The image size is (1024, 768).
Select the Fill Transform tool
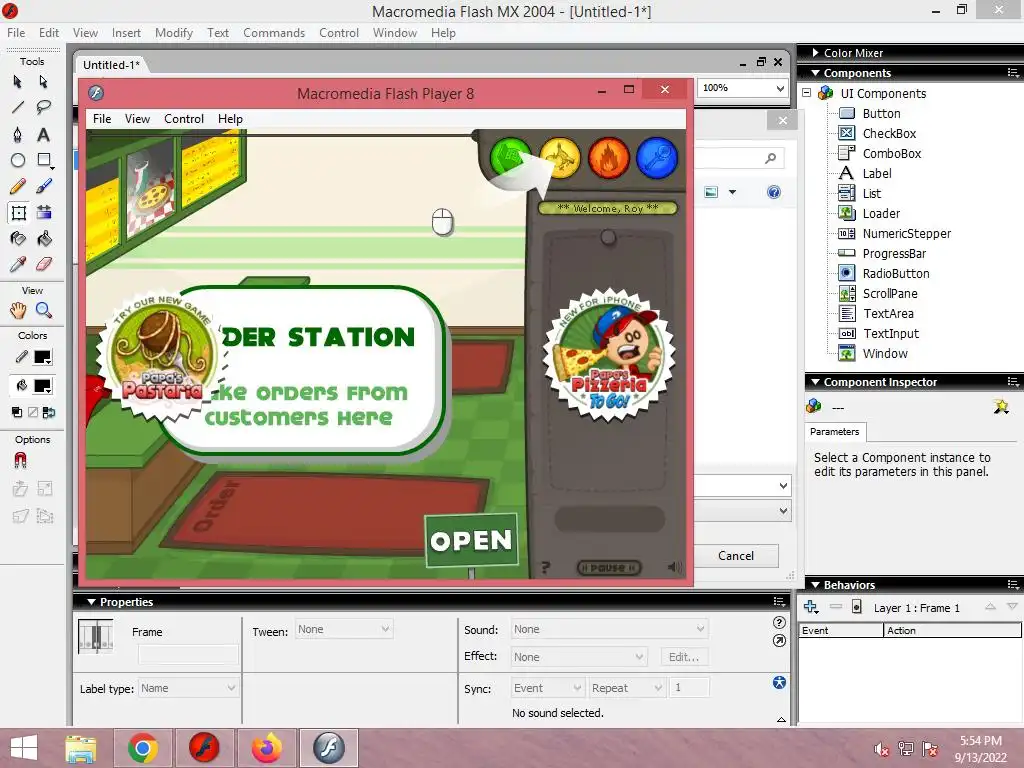coord(44,212)
